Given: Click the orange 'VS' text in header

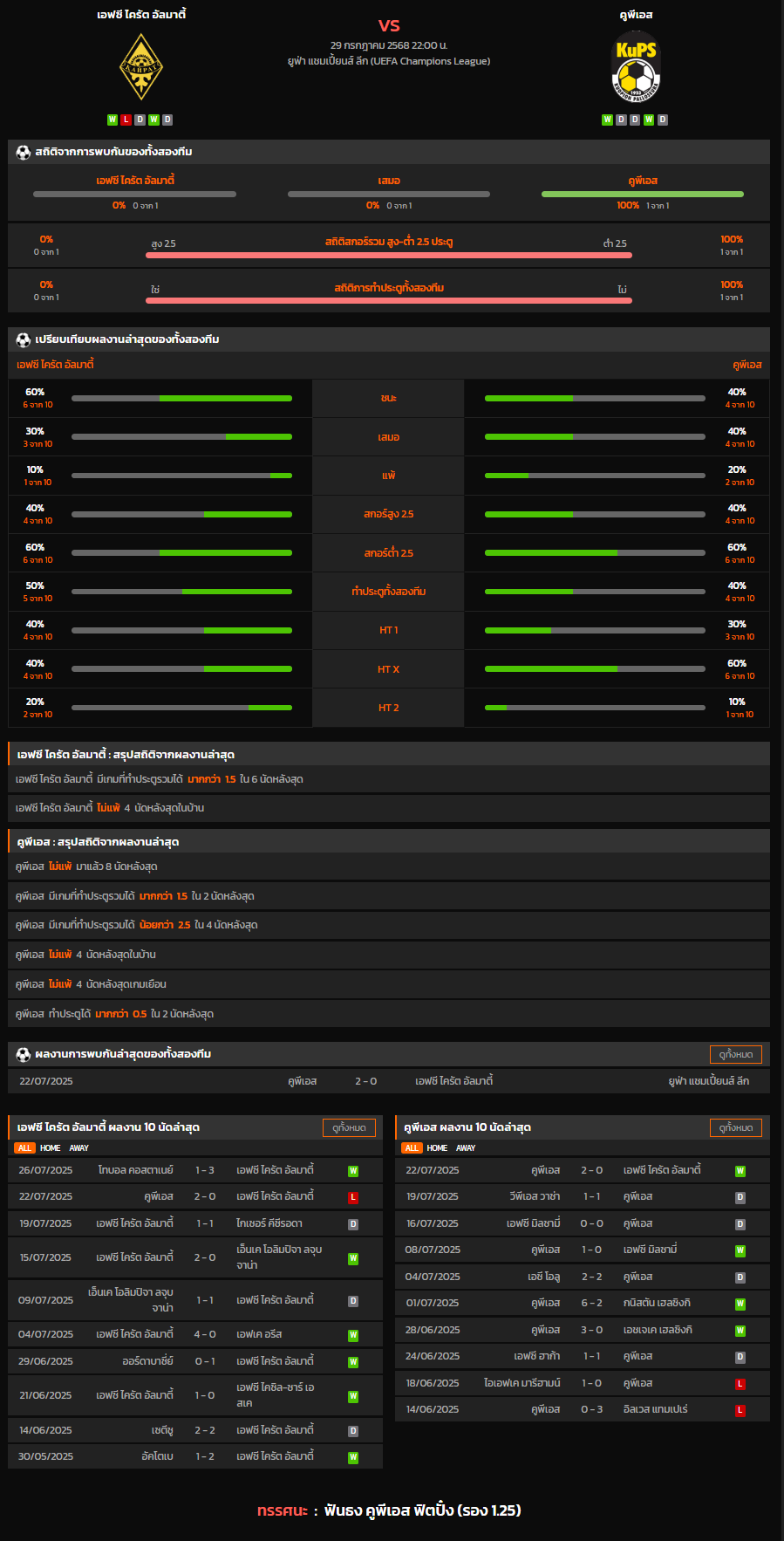Looking at the screenshot, I should pos(389,25).
